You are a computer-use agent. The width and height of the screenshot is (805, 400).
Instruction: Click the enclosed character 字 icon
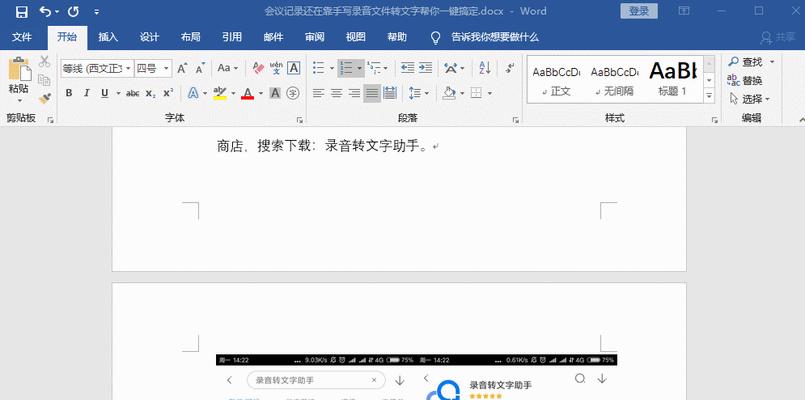click(293, 93)
